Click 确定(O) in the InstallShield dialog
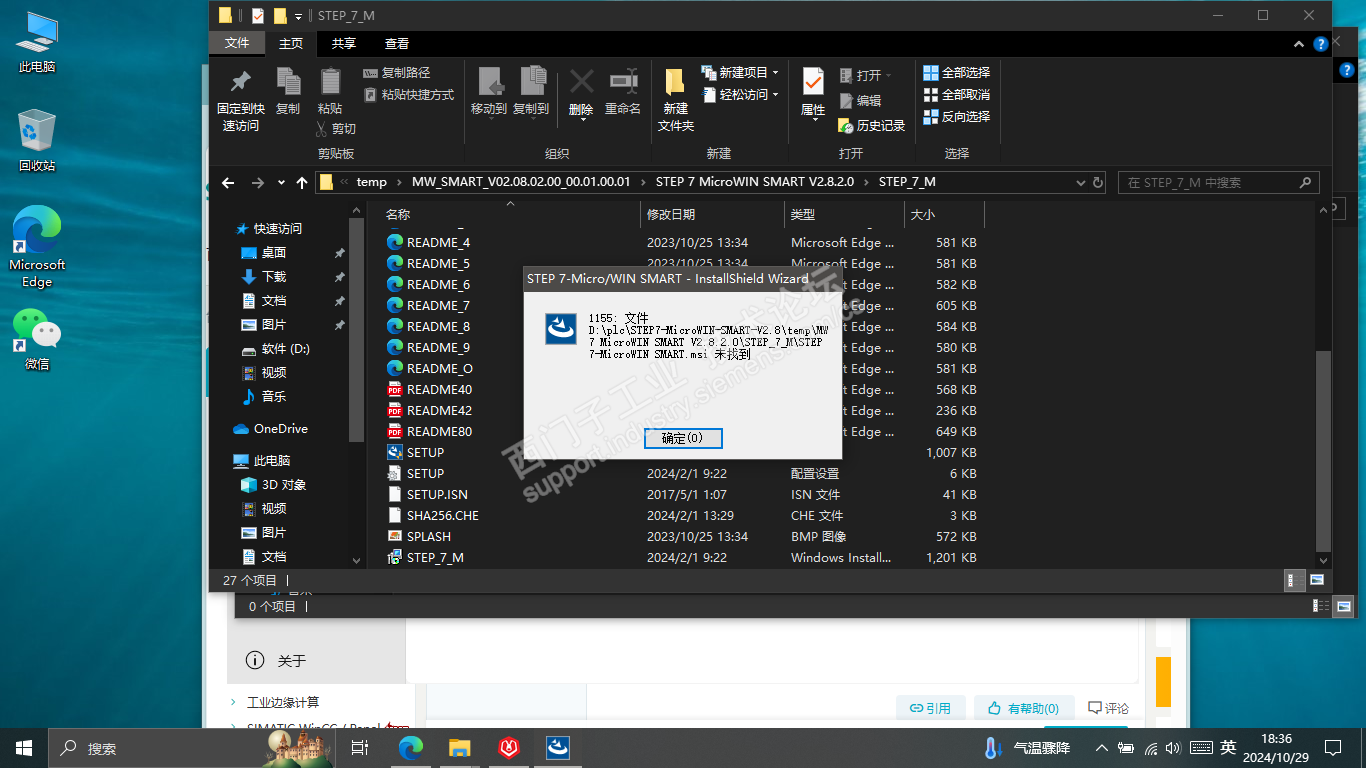The image size is (1366, 768). click(682, 438)
